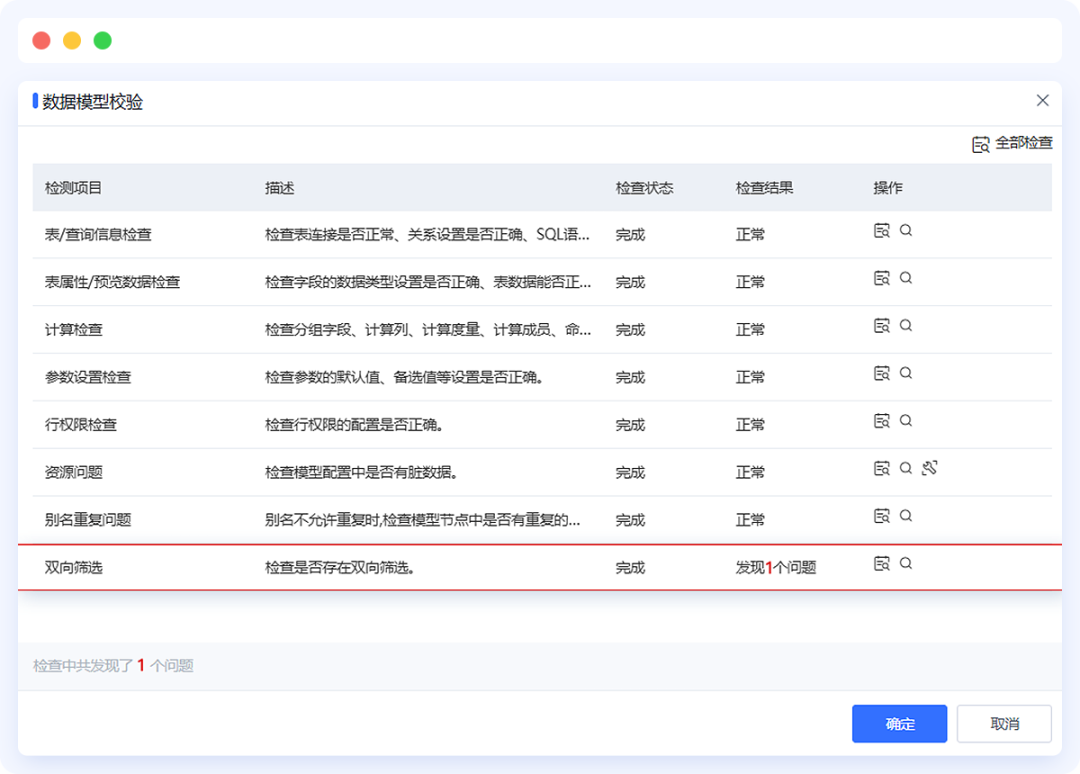Select the 资源问题 table row
This screenshot has height=774, width=1080.
[450, 467]
